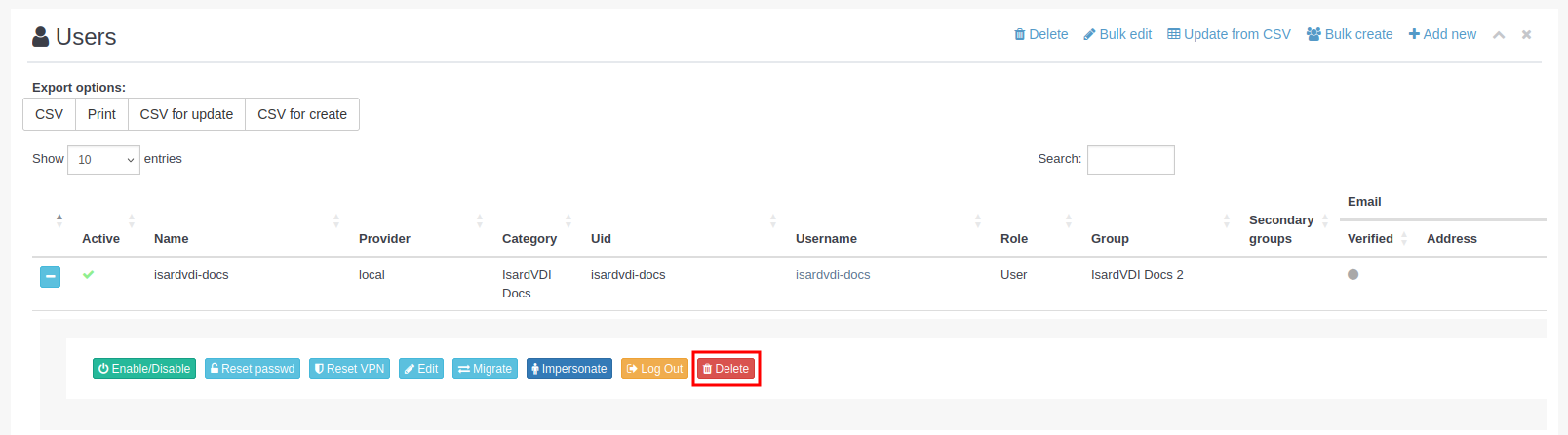This screenshot has width=1568, height=435.
Task: Click Update from CSV link
Action: pos(1229,34)
